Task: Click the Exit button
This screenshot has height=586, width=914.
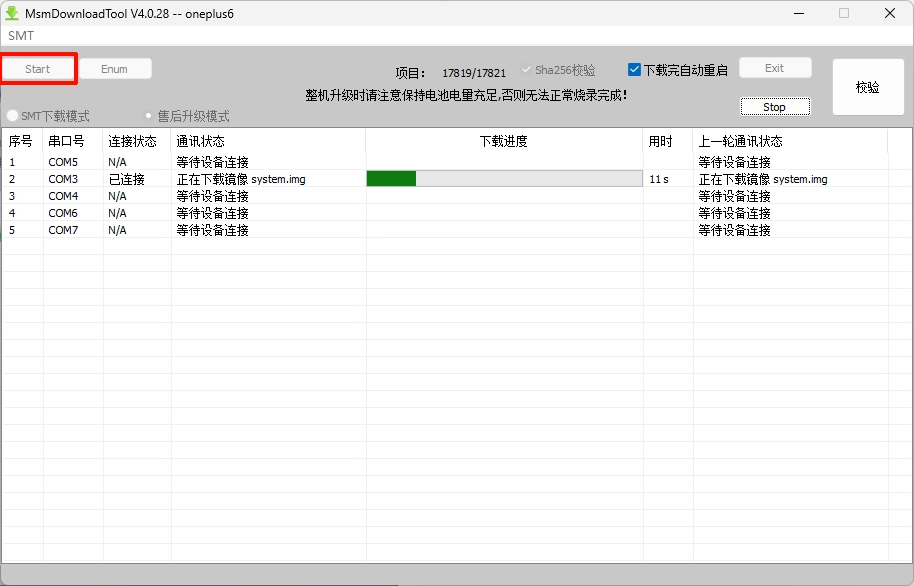Action: [x=774, y=68]
